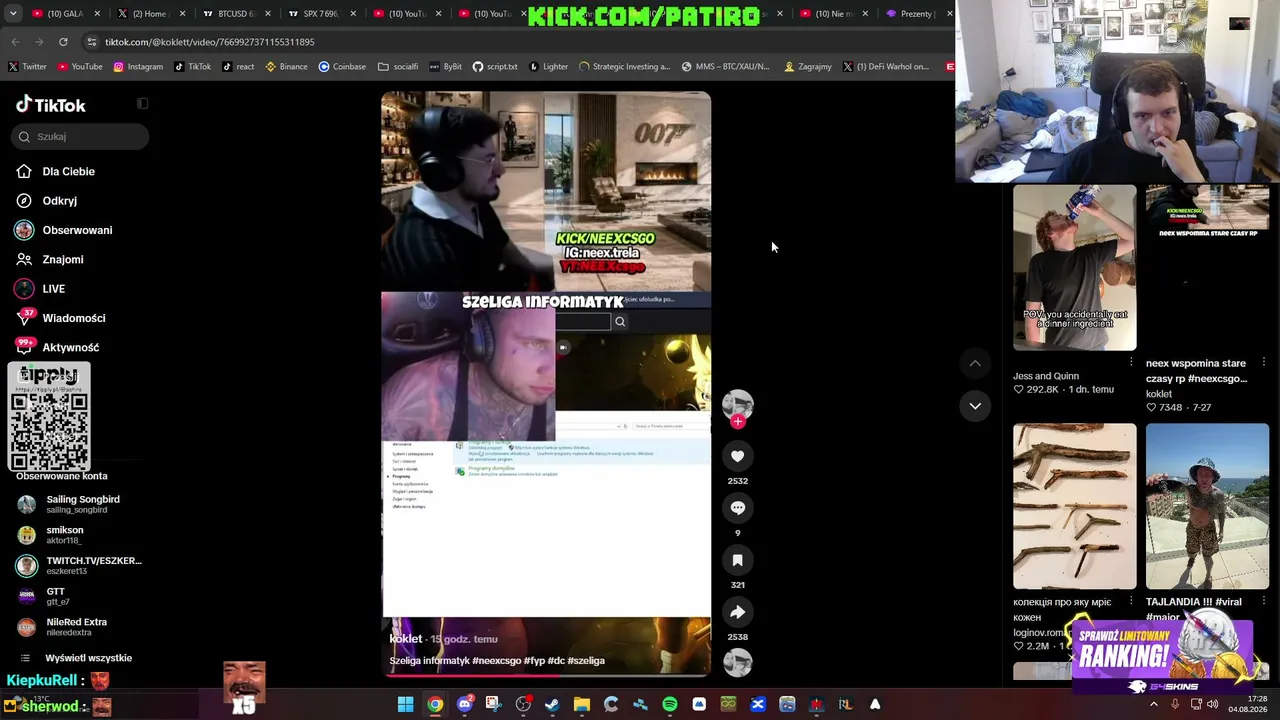Open Wiadomości messages
The width and height of the screenshot is (1280, 720).
tap(60, 318)
